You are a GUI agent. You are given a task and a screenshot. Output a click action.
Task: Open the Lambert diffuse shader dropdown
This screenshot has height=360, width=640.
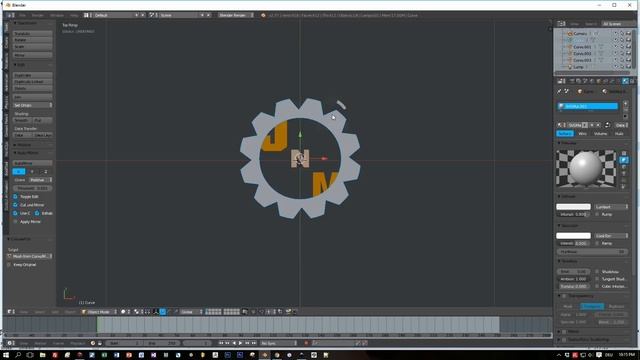[x=611, y=207]
